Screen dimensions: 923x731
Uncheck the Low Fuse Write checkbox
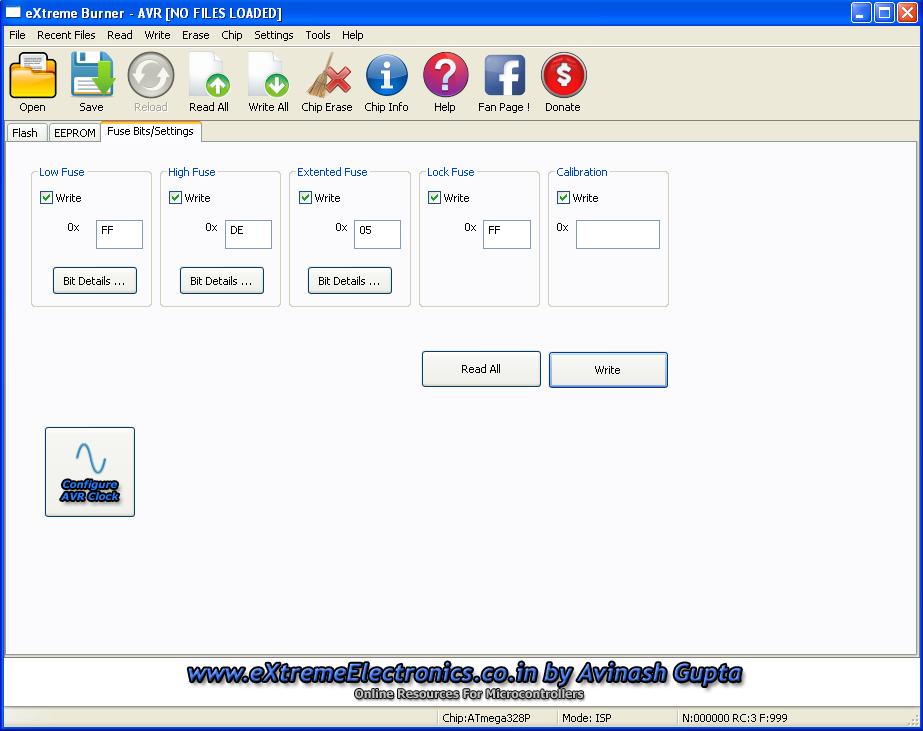coord(46,198)
